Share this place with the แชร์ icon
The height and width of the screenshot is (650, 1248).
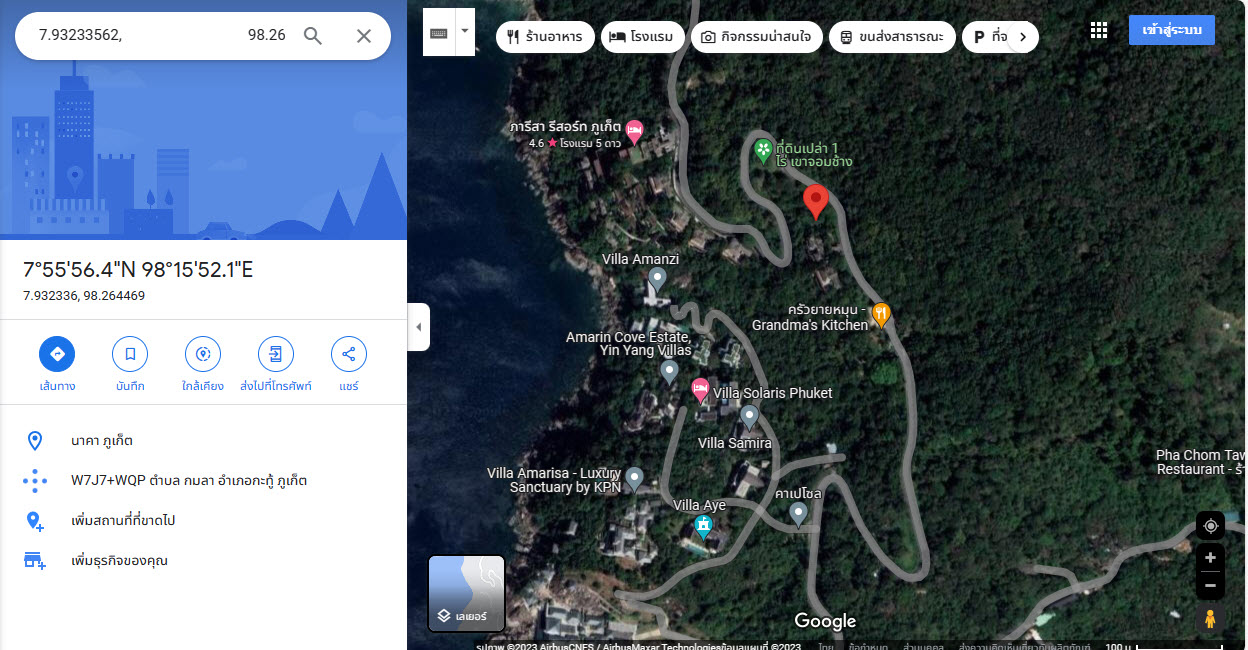click(349, 354)
